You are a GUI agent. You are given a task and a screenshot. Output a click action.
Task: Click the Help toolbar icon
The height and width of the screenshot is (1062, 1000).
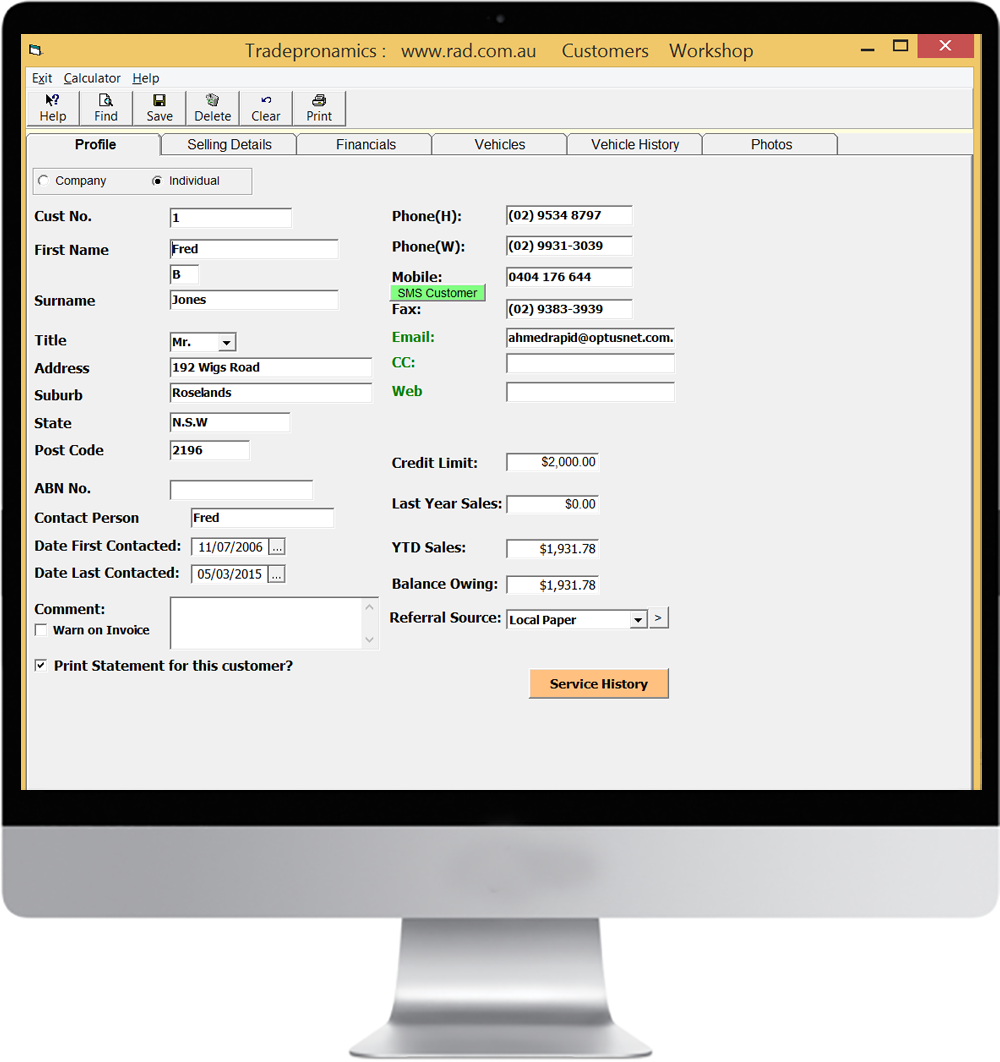pos(53,108)
